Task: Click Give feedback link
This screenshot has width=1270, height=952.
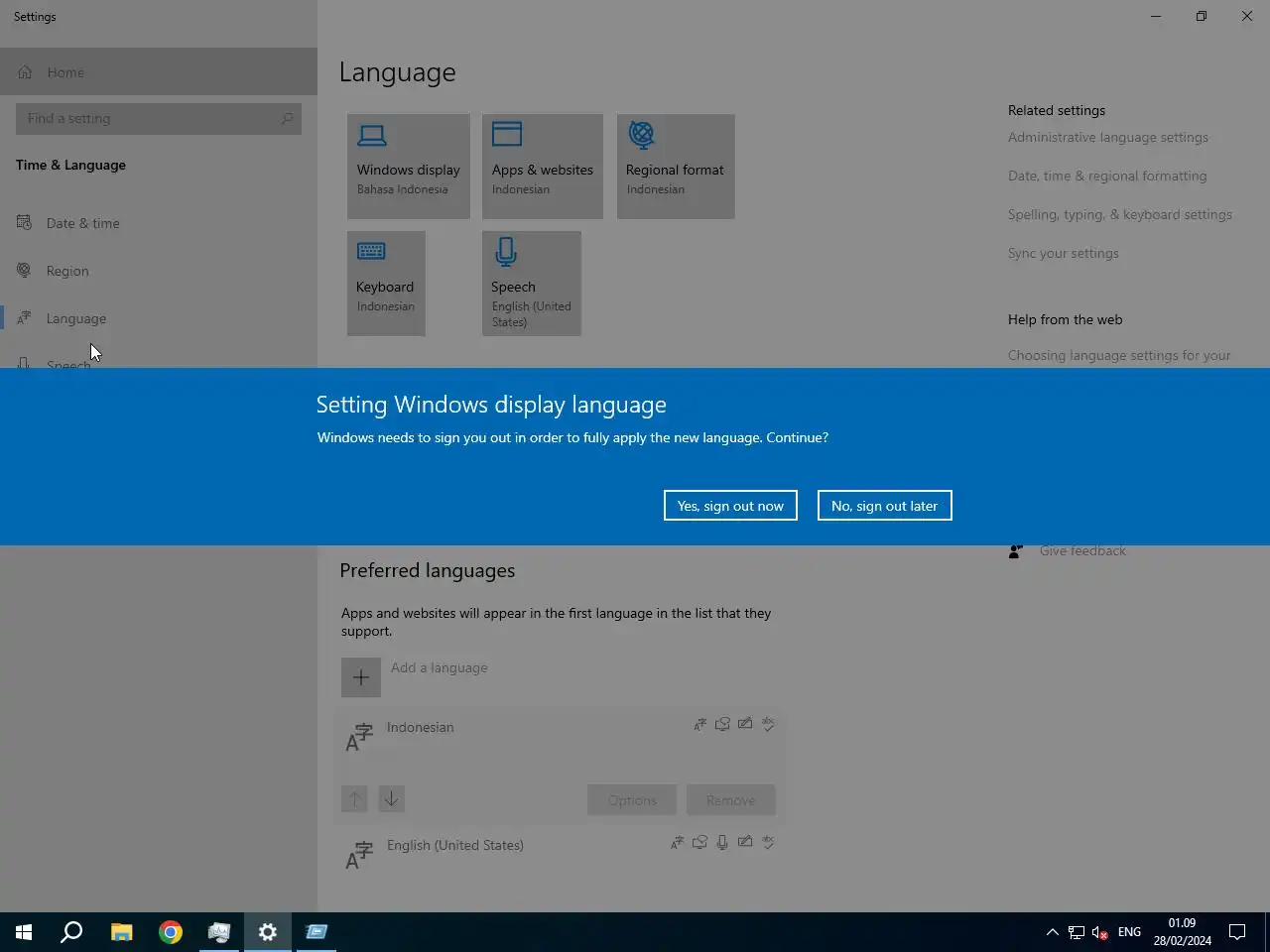Action: [1082, 551]
